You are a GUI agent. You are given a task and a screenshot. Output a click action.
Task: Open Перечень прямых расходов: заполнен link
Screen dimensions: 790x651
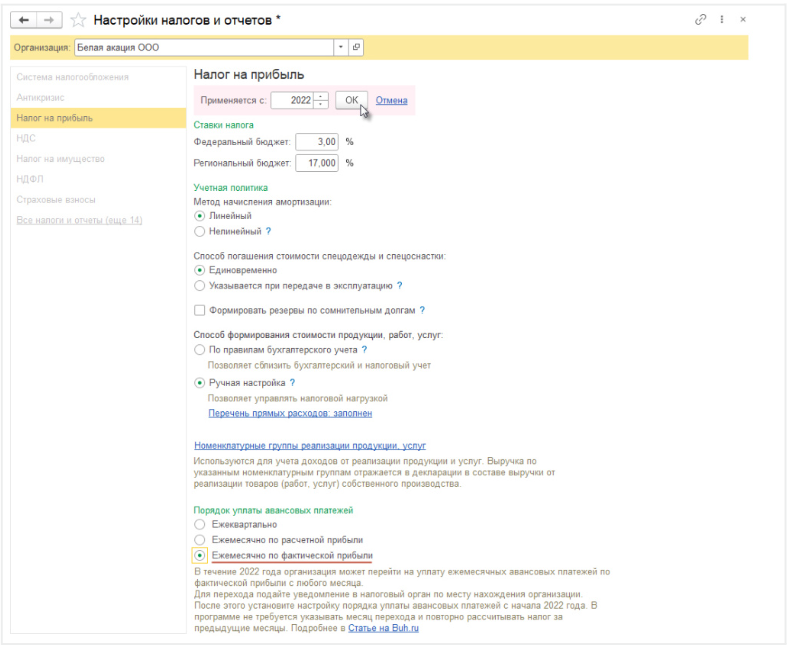tap(290, 413)
